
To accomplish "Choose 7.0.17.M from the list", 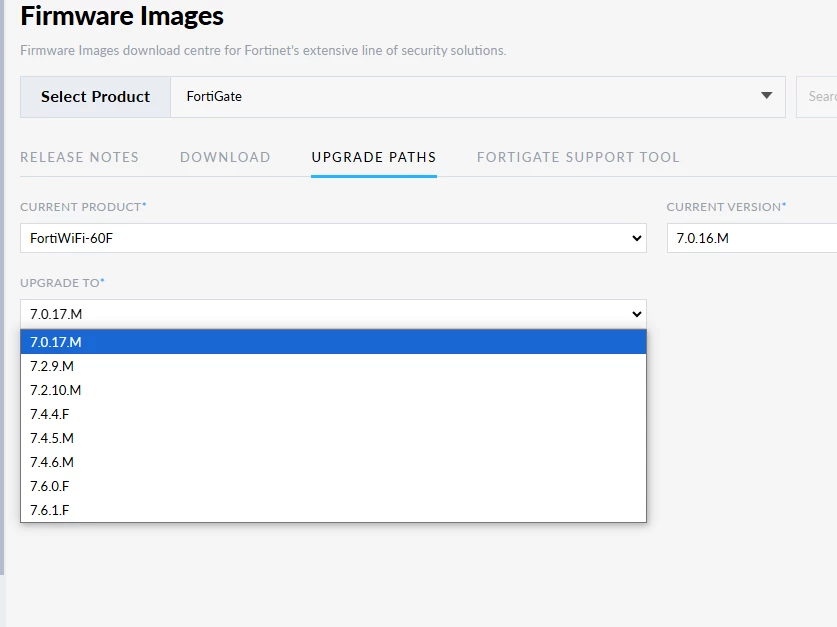I will [x=333, y=342].
